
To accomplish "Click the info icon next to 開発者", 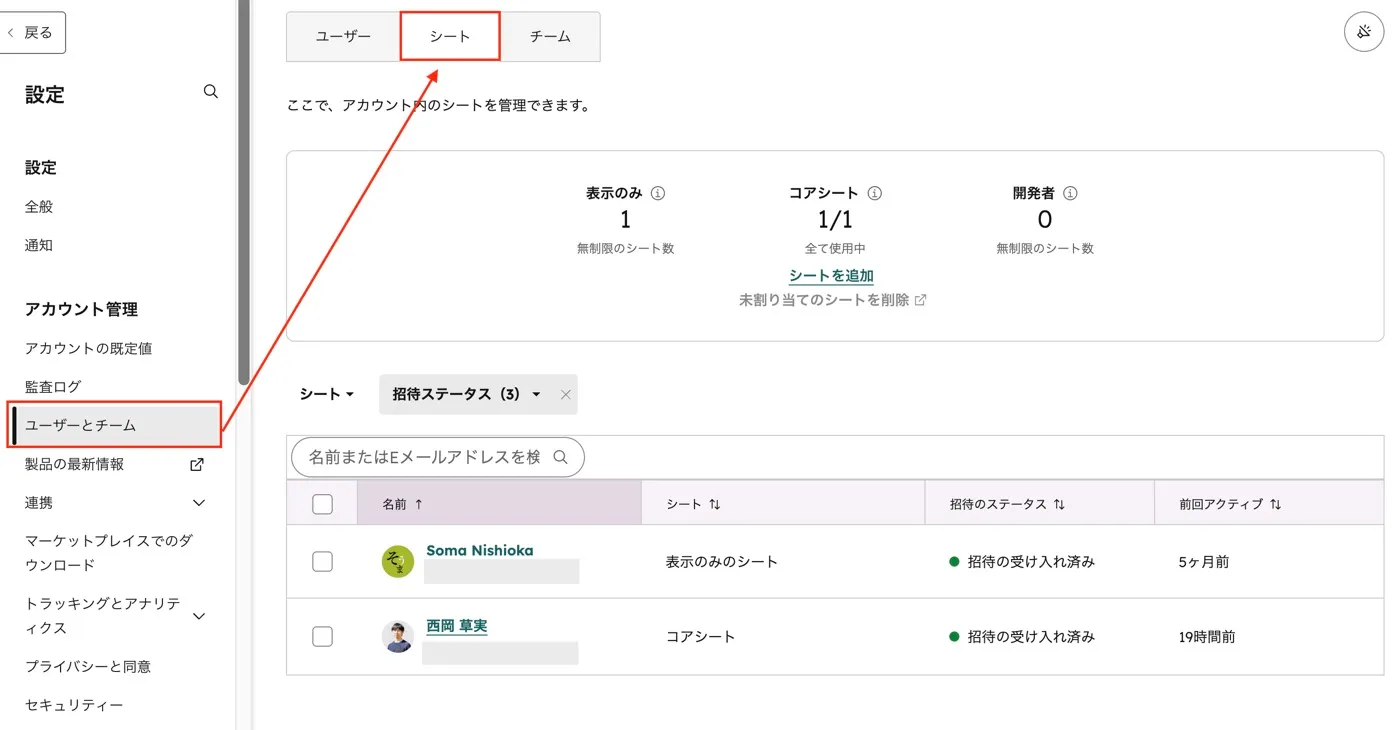I will pyautogui.click(x=1069, y=192).
